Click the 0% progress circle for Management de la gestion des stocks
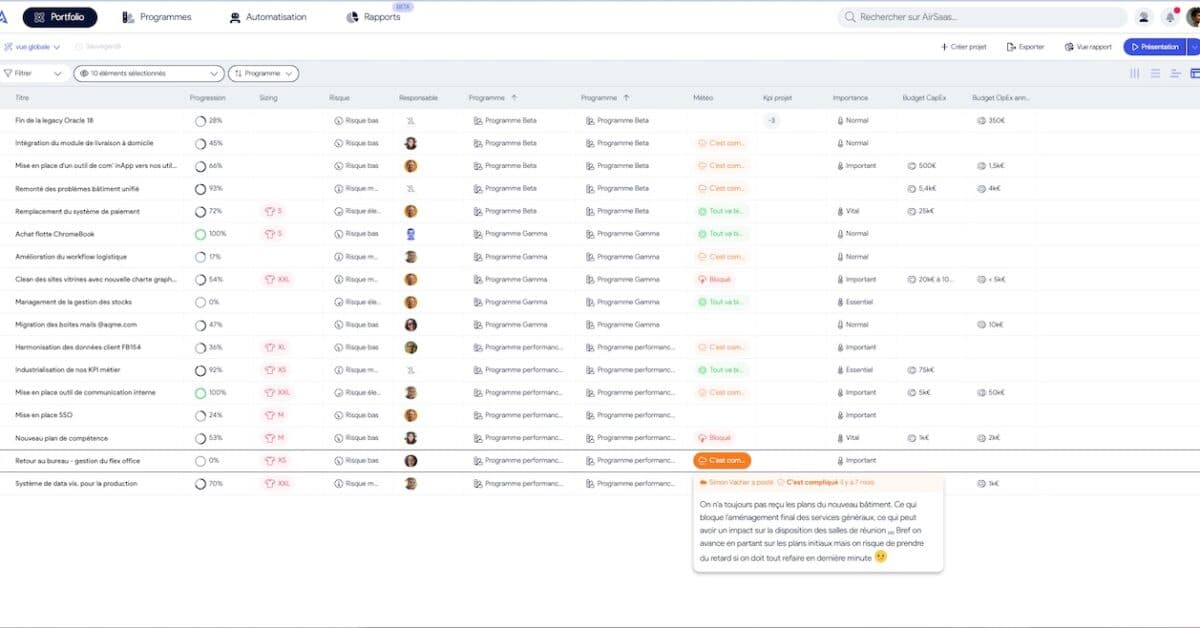 [x=200, y=302]
